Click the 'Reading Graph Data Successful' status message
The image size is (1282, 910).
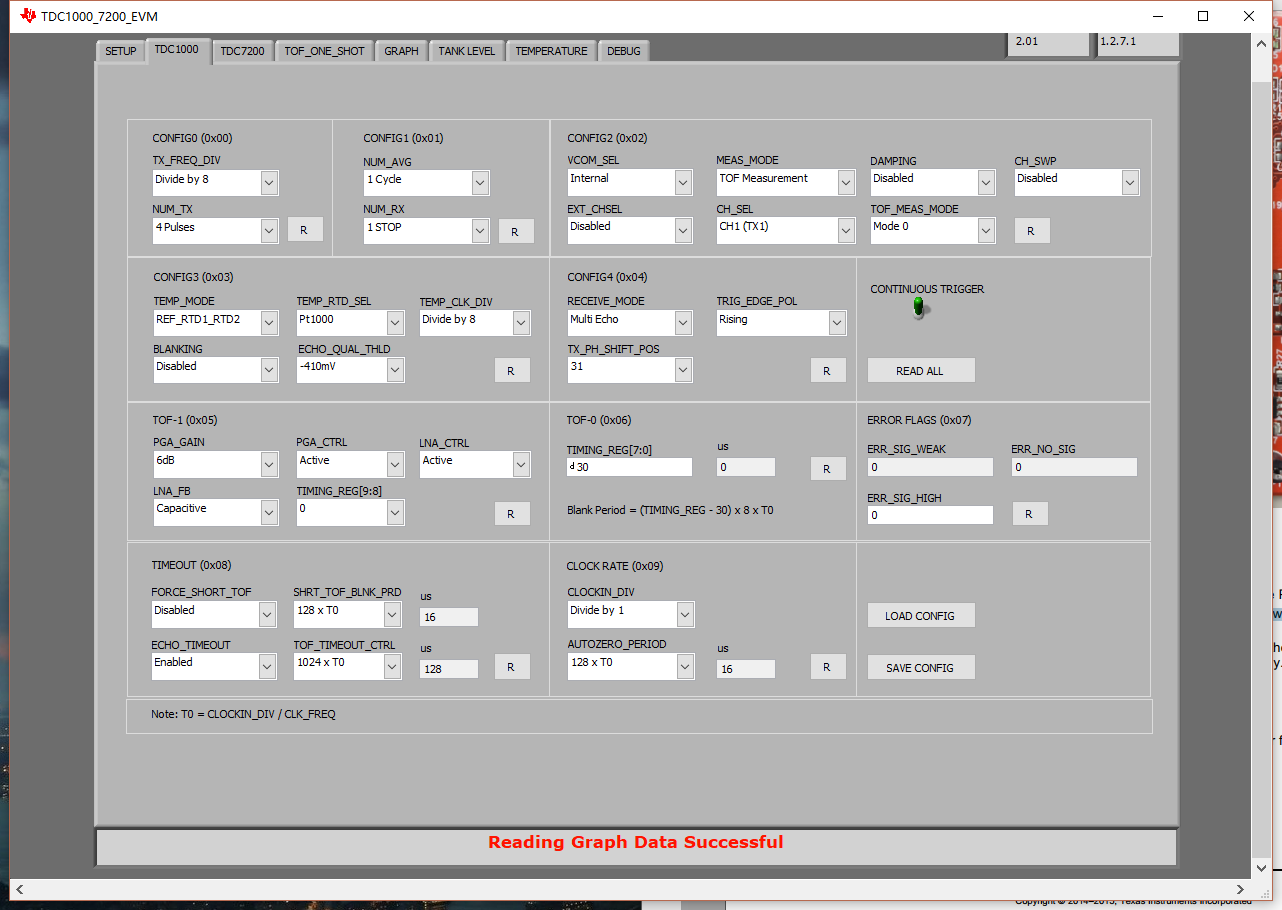(636, 842)
